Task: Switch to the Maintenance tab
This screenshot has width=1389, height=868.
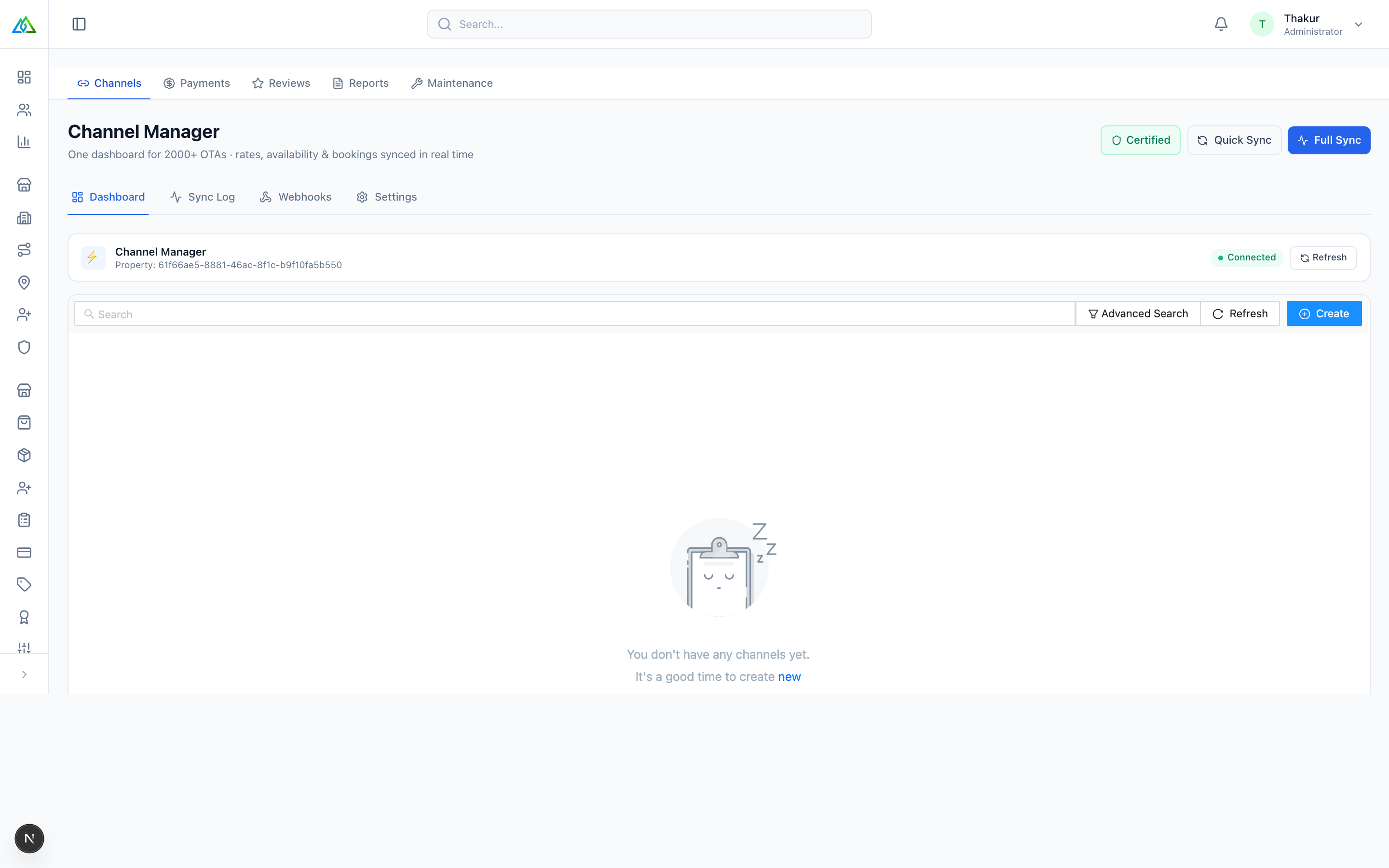Action: click(452, 83)
